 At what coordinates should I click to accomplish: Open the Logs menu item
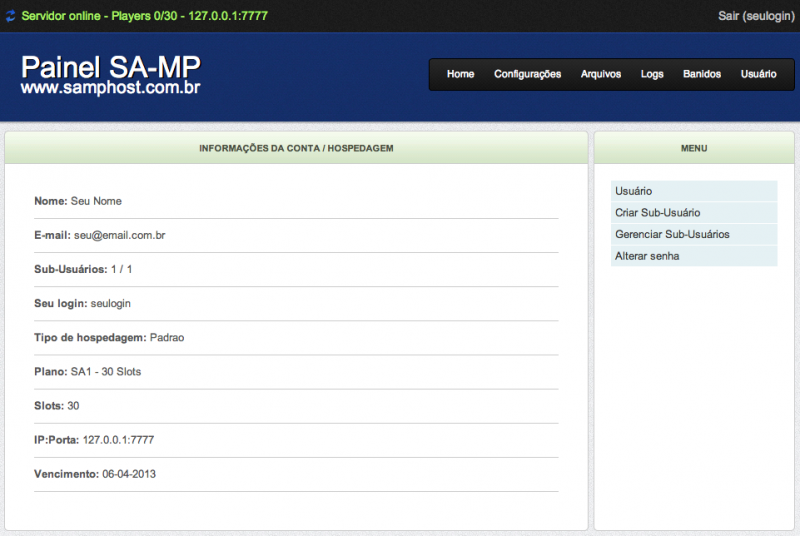coord(652,74)
